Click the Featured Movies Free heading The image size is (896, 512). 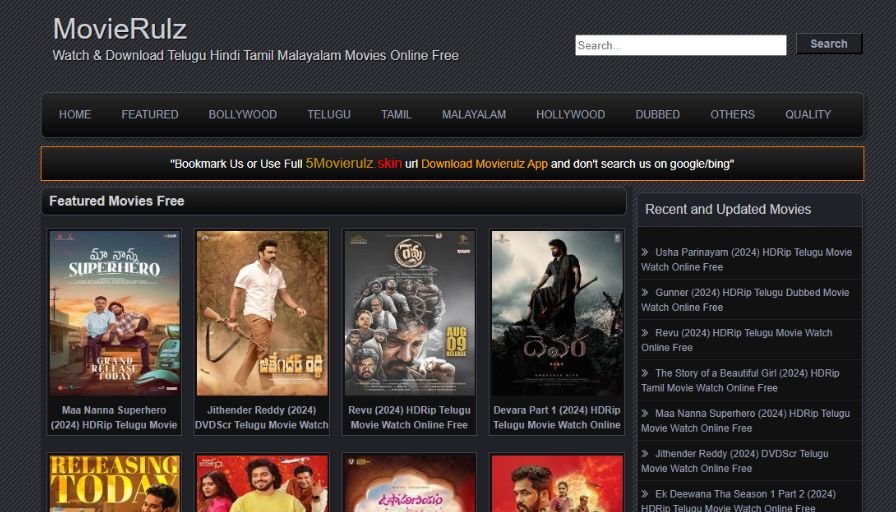click(117, 201)
